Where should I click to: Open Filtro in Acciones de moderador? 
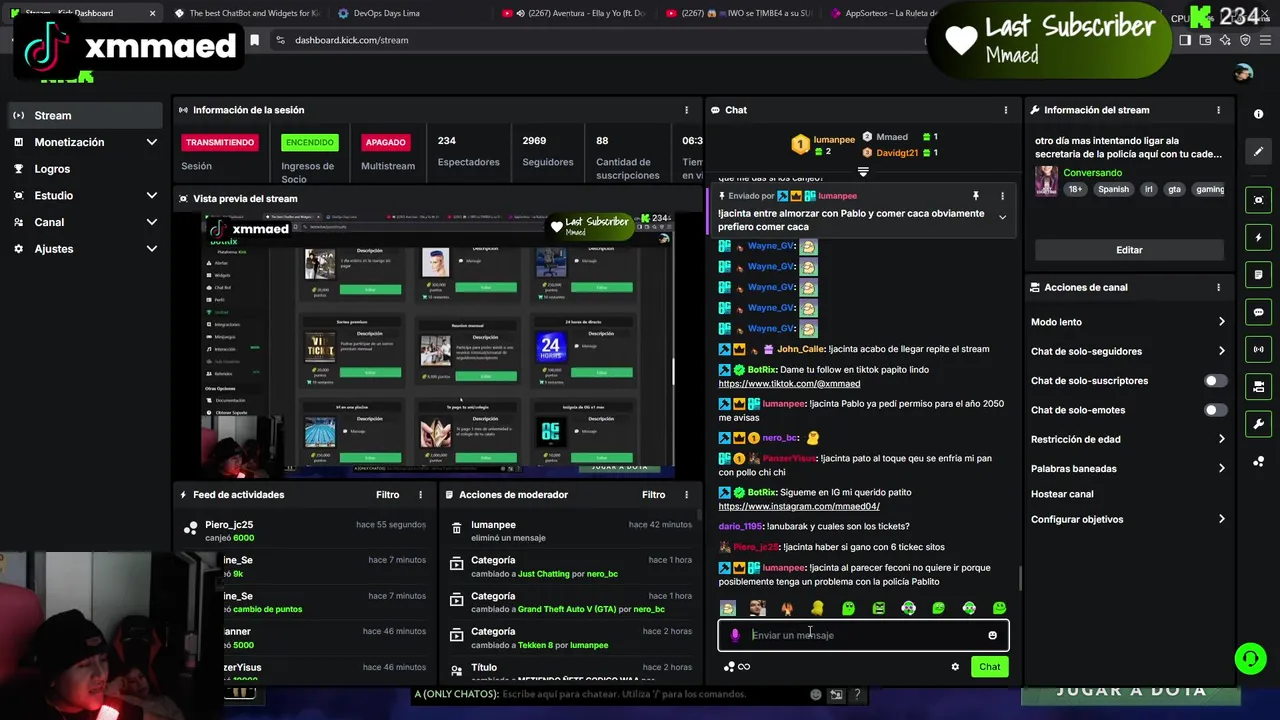point(653,495)
